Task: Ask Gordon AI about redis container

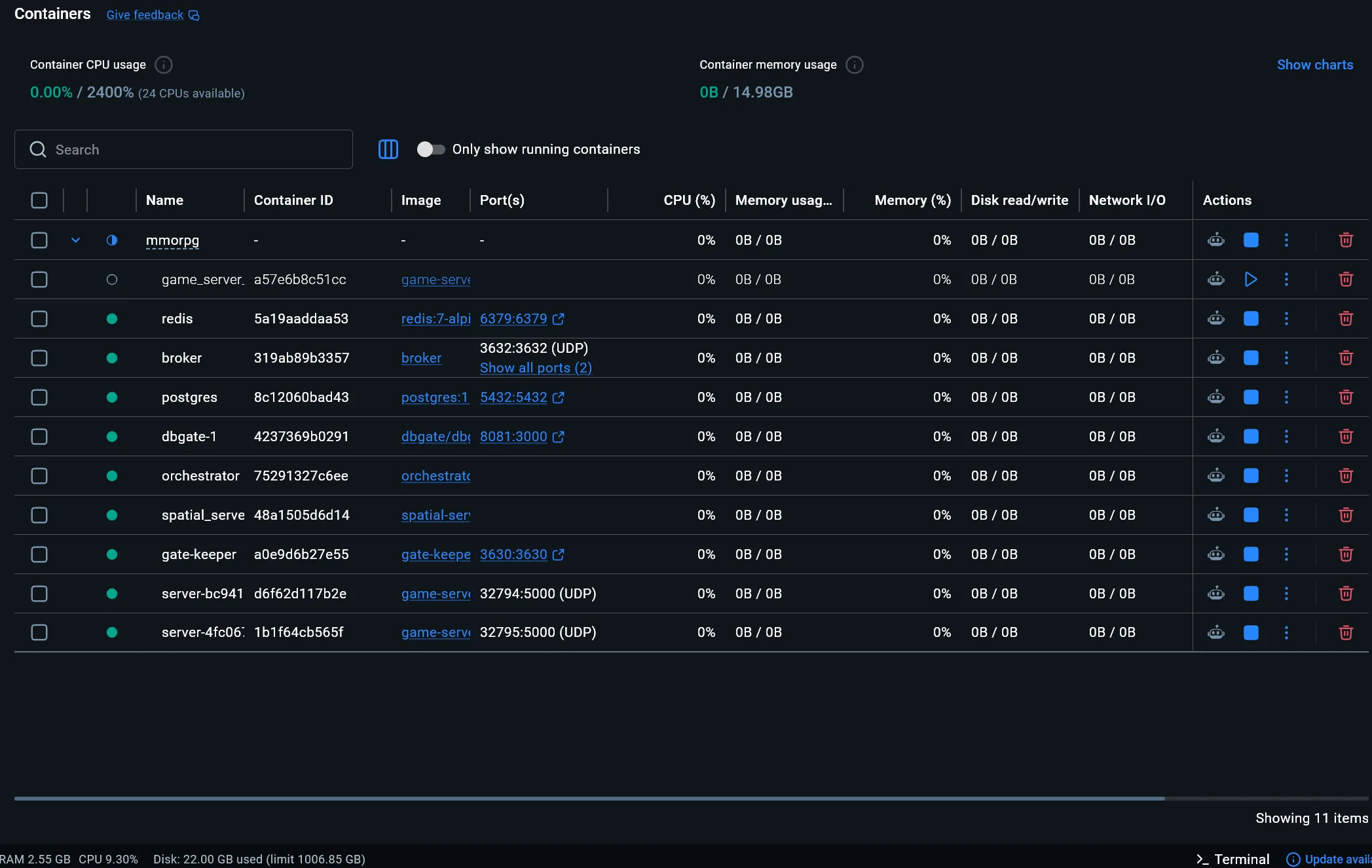Action: click(1216, 319)
